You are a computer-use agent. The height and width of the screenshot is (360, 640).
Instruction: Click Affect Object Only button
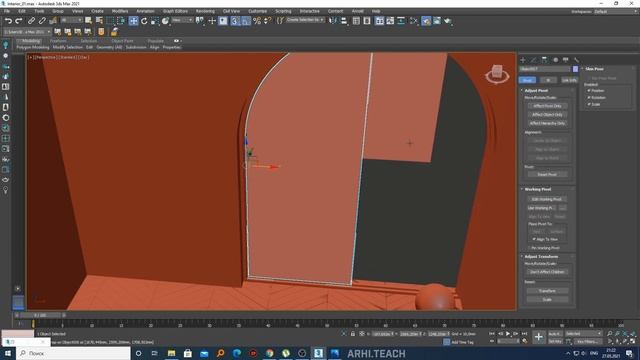(547, 114)
